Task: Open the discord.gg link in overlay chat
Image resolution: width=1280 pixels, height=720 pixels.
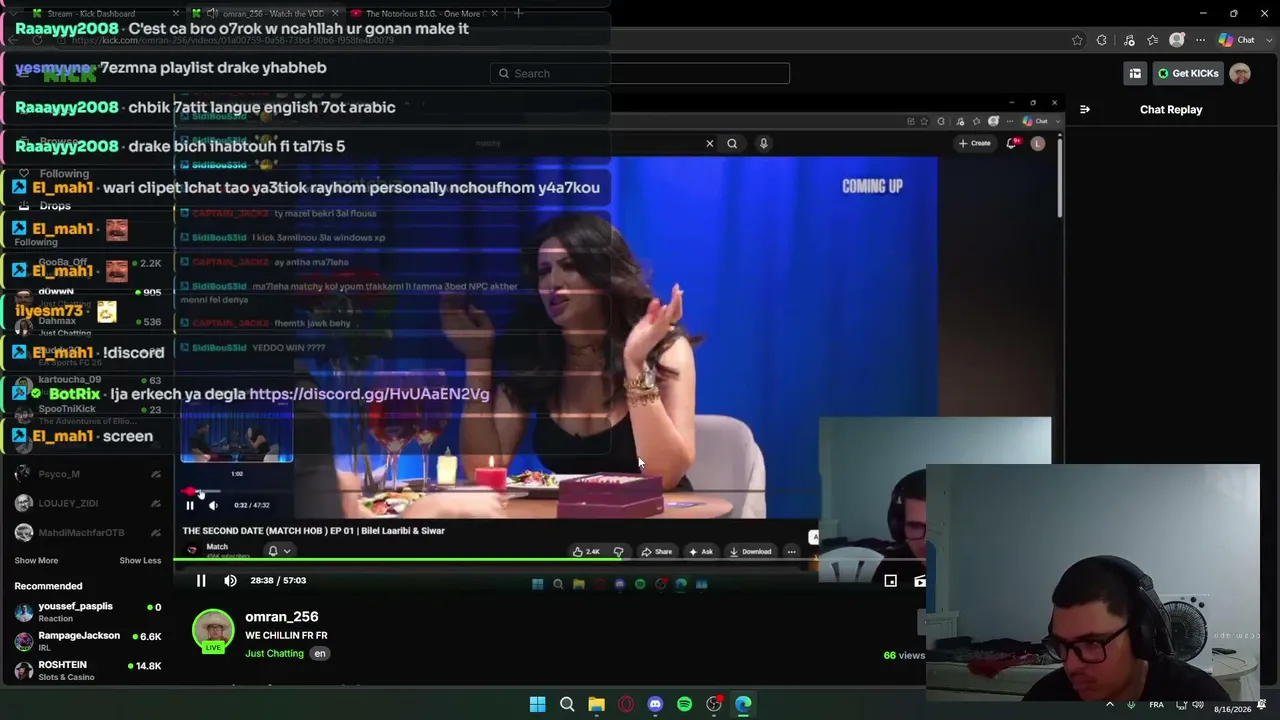Action: (369, 394)
